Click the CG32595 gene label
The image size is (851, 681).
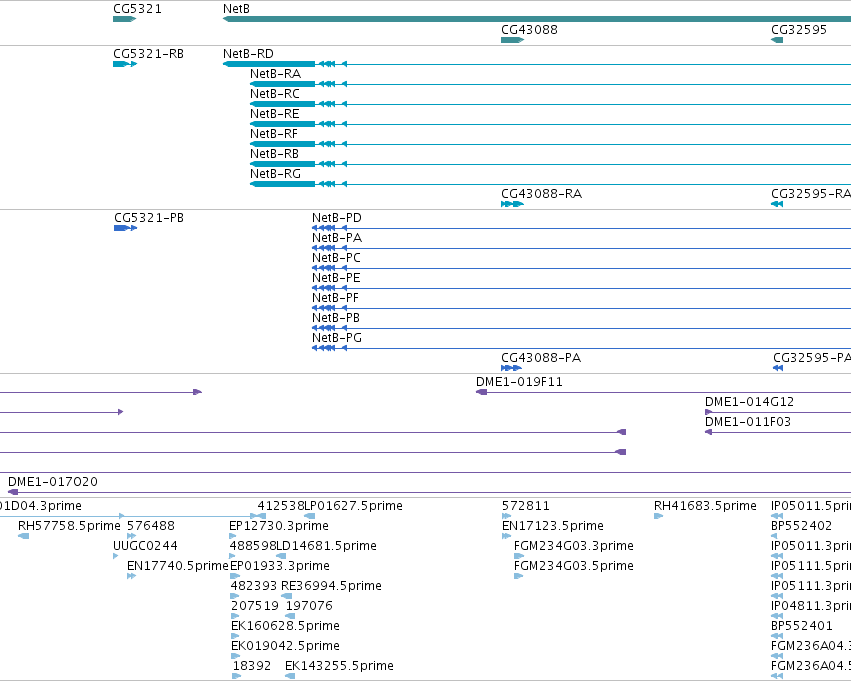point(799,29)
